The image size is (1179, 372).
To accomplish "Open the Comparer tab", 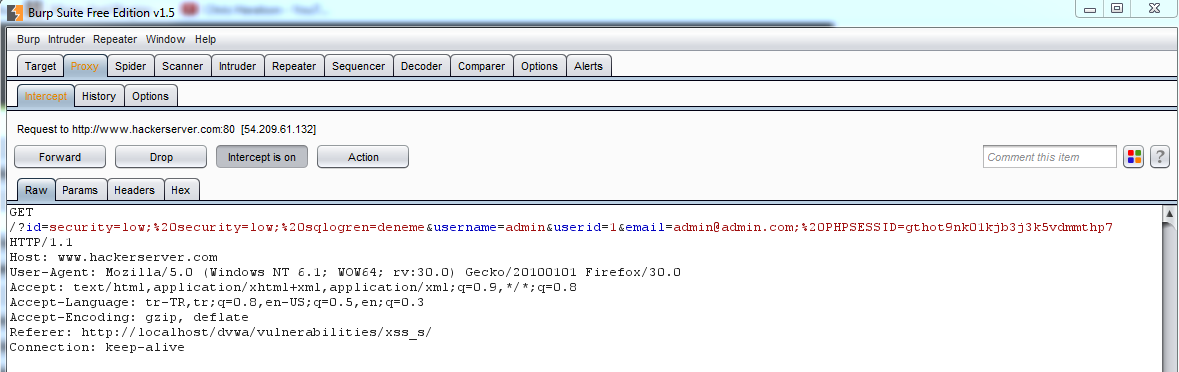I will coord(481,66).
